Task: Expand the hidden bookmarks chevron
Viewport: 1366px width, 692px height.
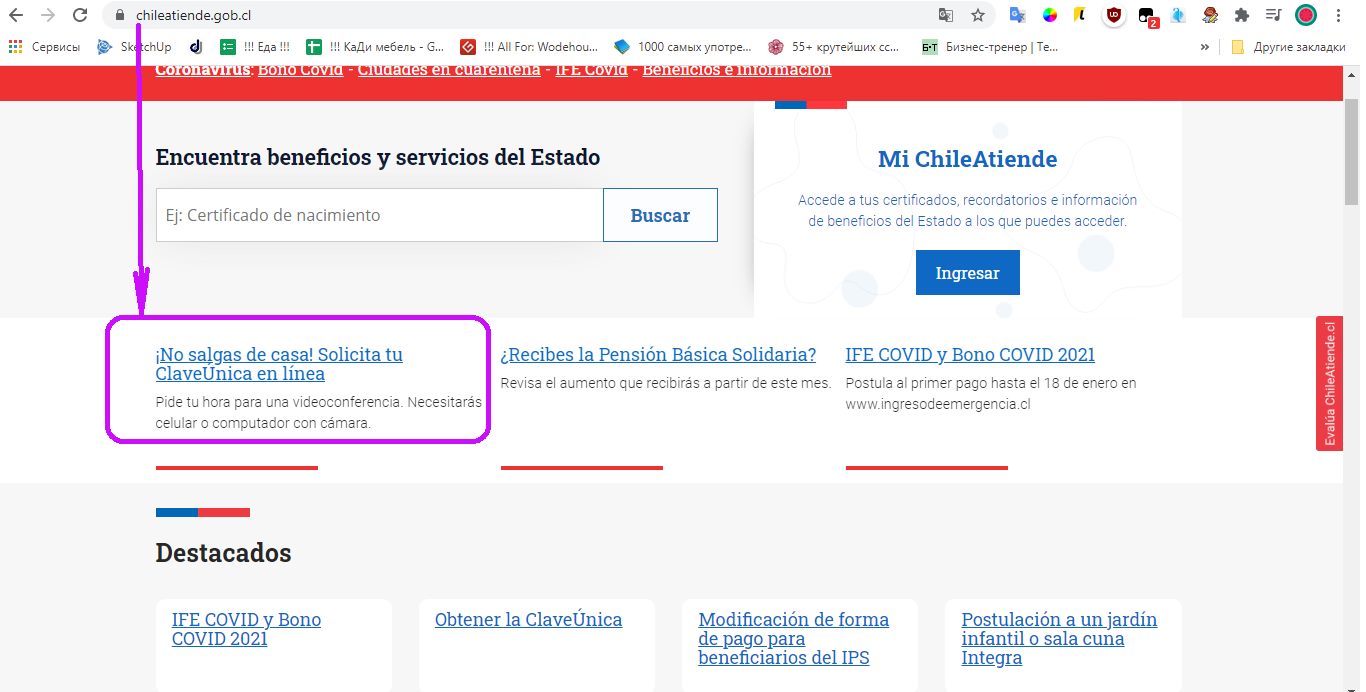Action: (x=1205, y=47)
